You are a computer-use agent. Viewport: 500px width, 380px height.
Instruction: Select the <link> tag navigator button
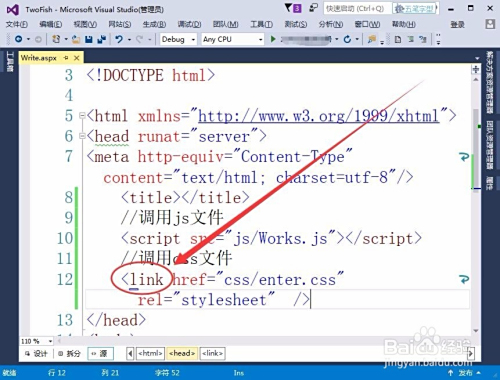212,353
